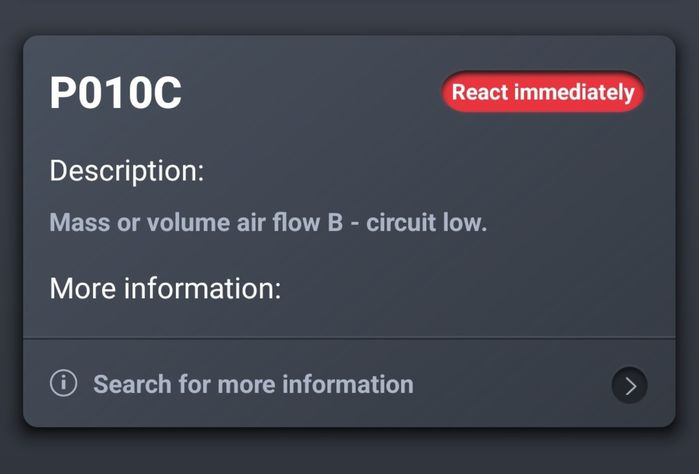This screenshot has height=474, width=699.
Task: Expand the Search for more information row
Action: [x=349, y=383]
